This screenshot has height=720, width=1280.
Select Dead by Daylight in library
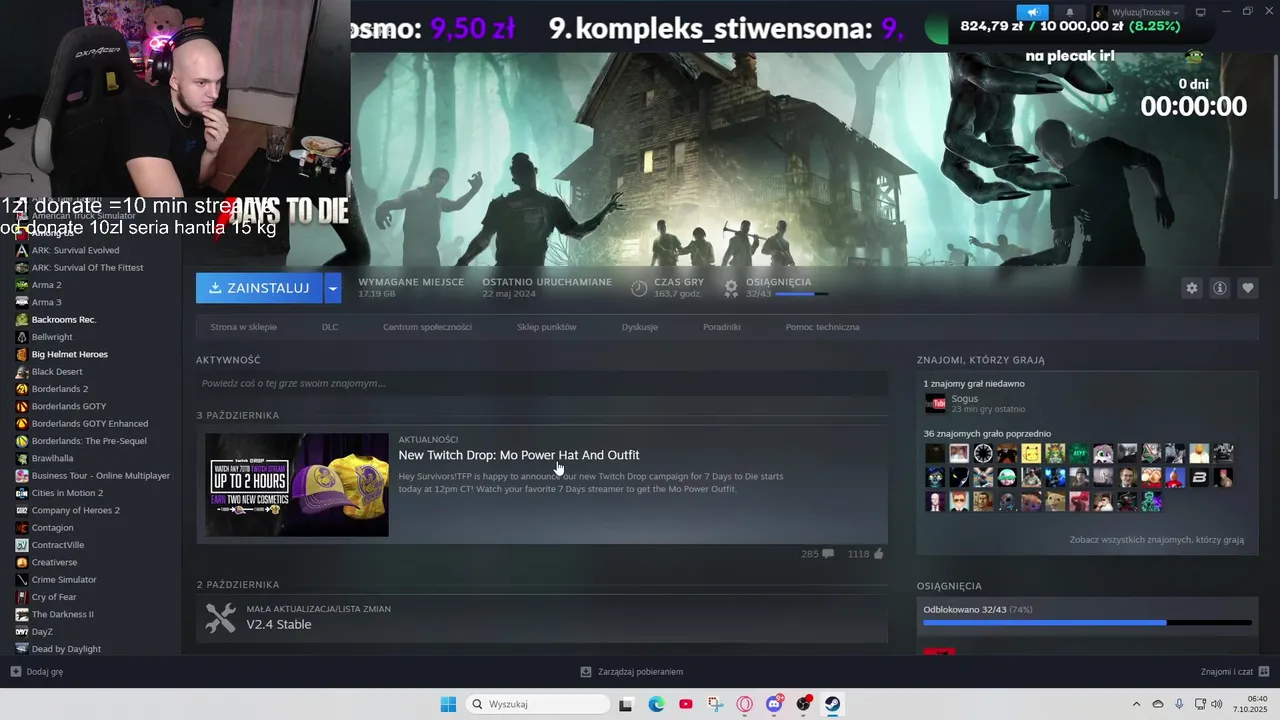coord(66,649)
